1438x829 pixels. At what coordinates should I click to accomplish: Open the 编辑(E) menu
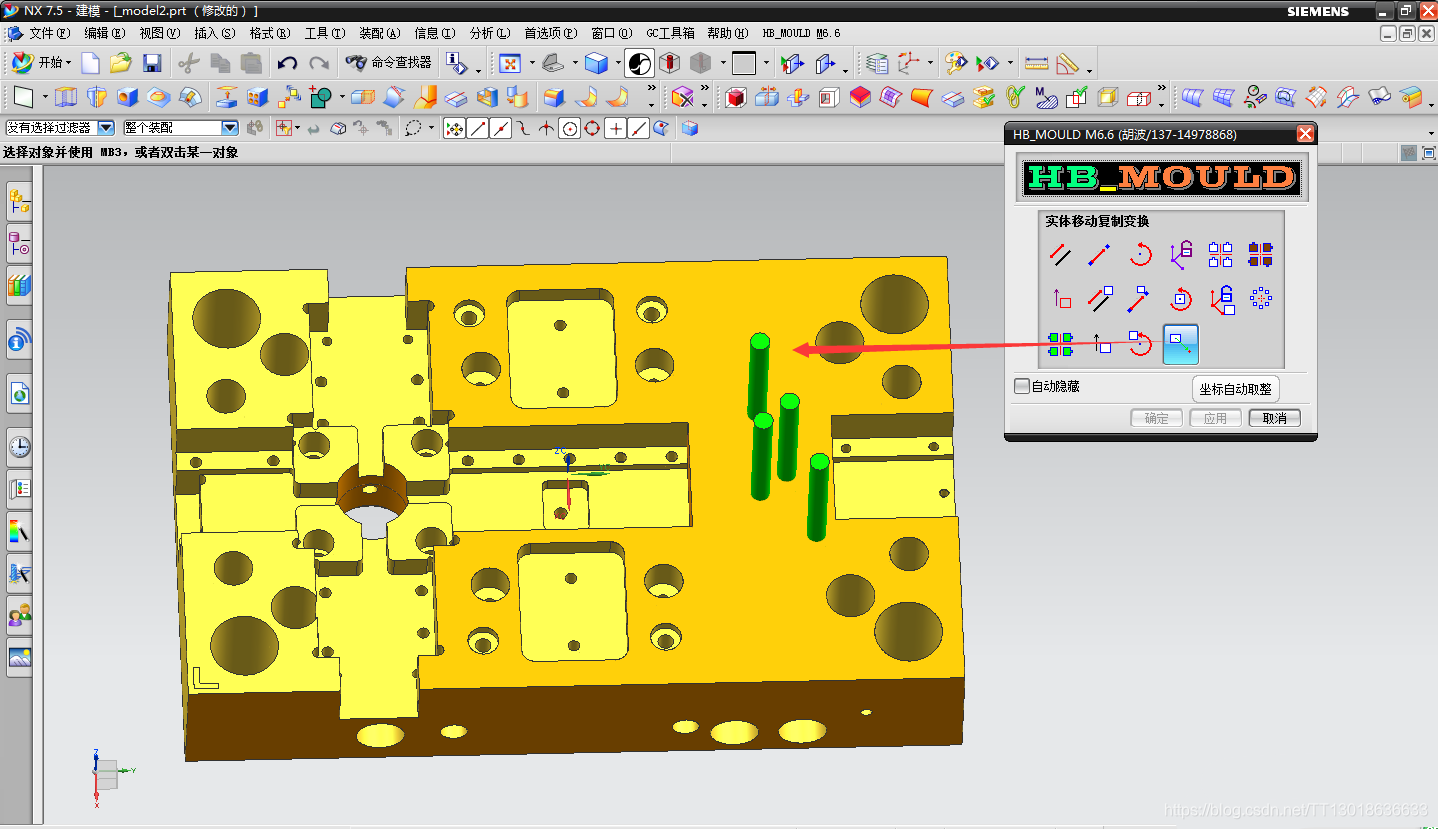coord(105,33)
